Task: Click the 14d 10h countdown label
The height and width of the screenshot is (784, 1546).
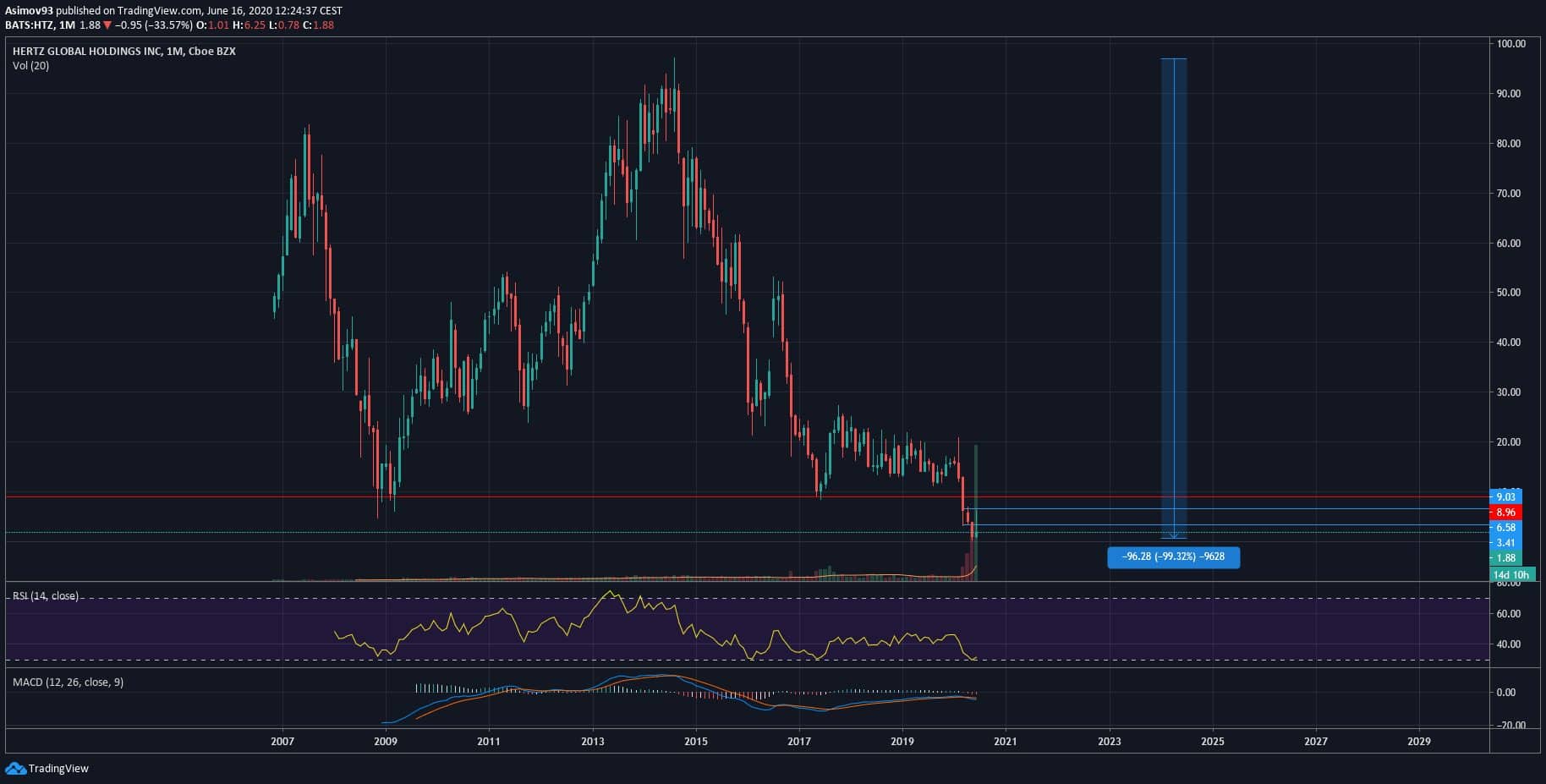Action: (x=1510, y=574)
